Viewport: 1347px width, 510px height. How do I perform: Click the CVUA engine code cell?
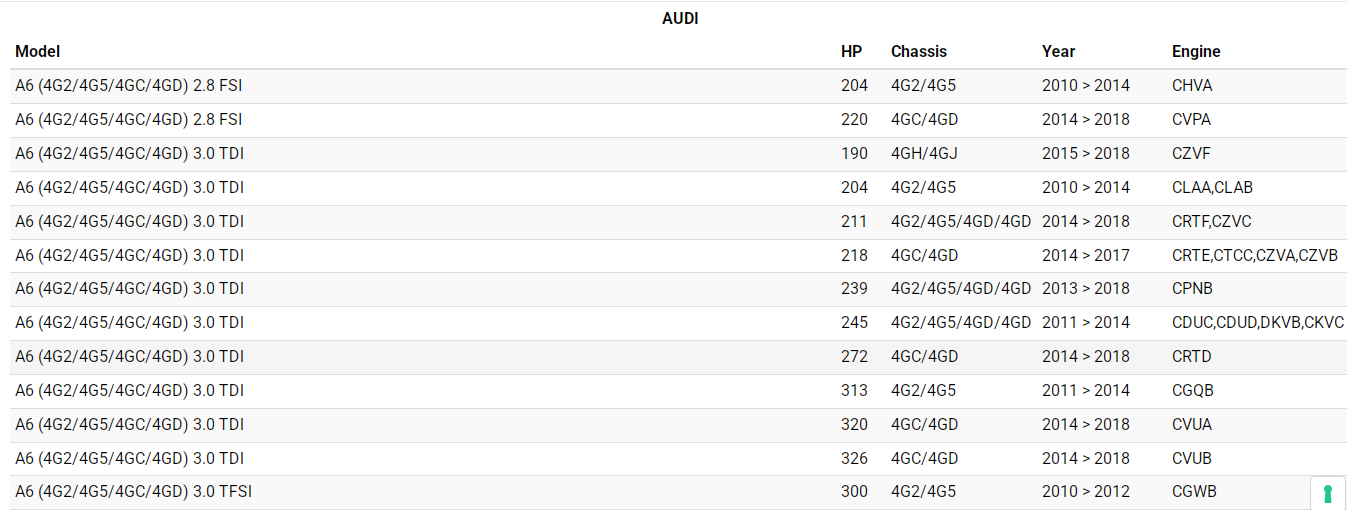point(1192,425)
